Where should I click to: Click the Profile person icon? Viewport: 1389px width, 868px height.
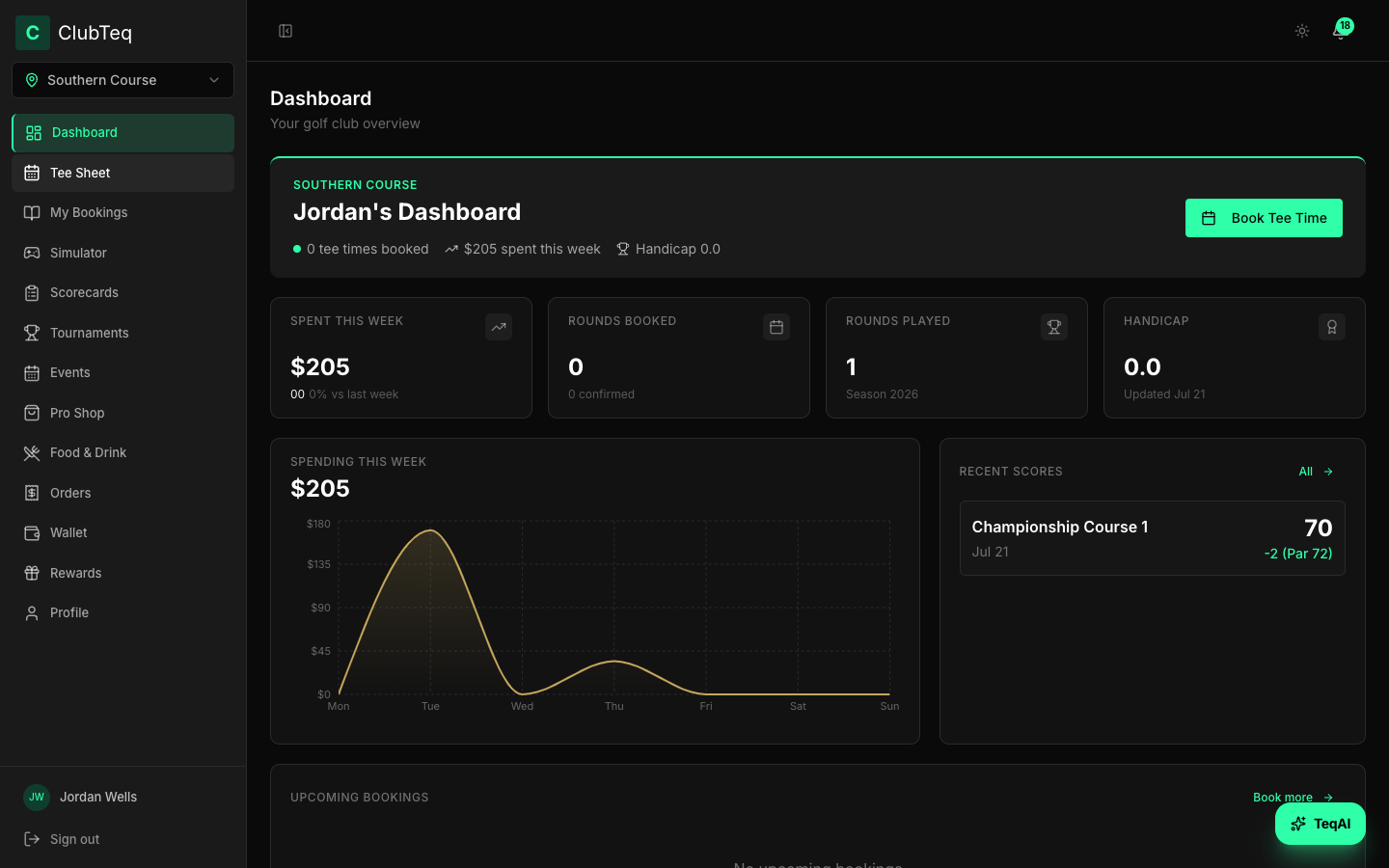click(32, 613)
